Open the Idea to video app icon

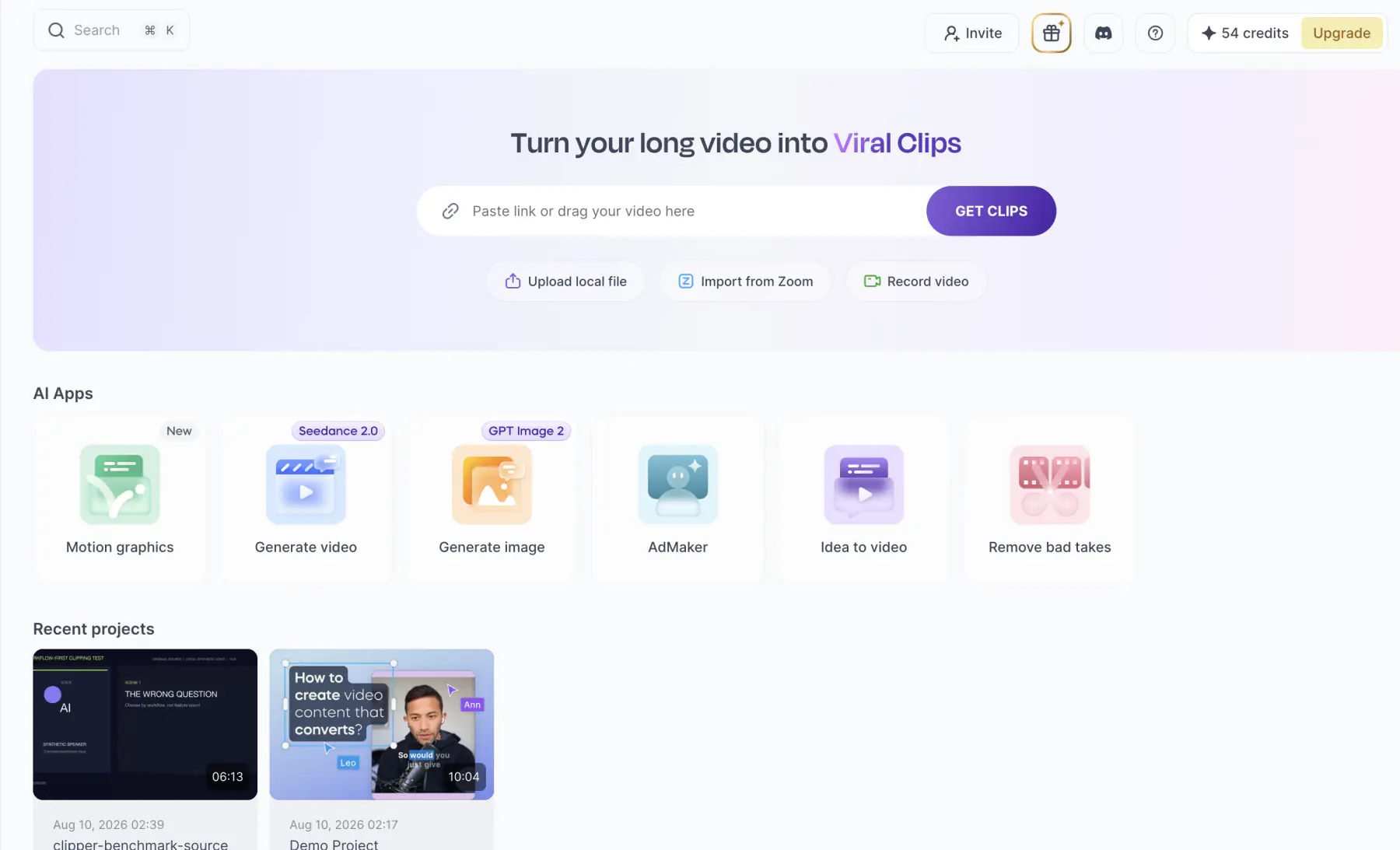point(863,484)
